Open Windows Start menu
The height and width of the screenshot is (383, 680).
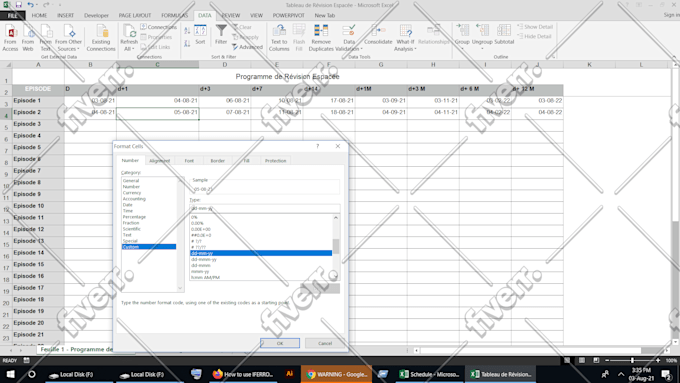click(x=10, y=374)
